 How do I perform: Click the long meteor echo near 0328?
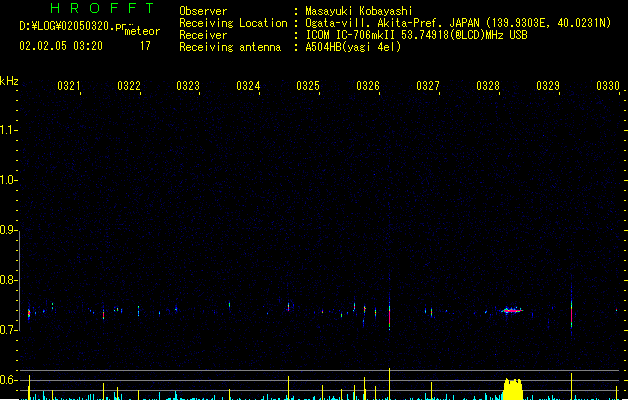[x=512, y=310]
